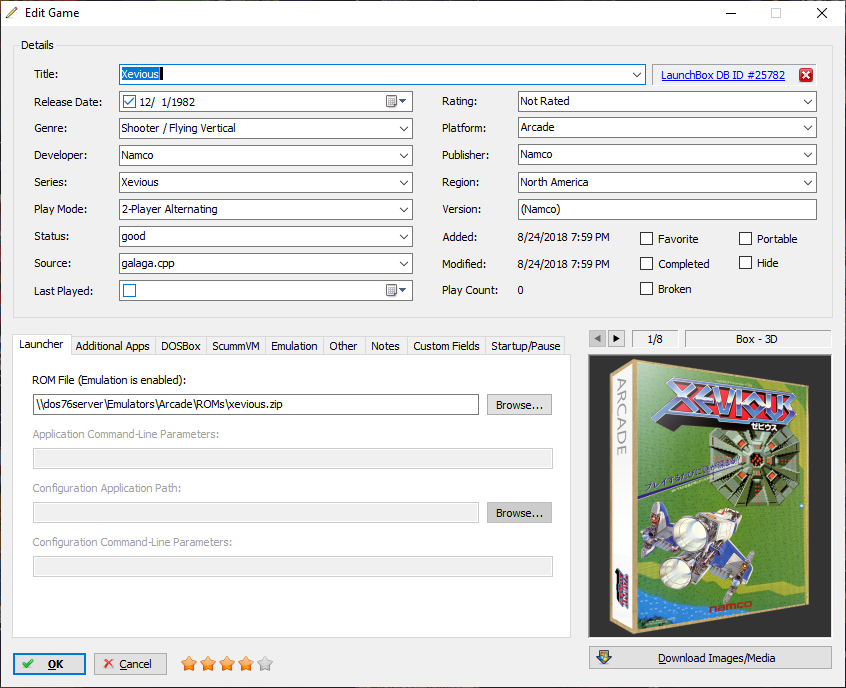Open the ScummVM tab
This screenshot has height=688, width=846.
coord(236,346)
